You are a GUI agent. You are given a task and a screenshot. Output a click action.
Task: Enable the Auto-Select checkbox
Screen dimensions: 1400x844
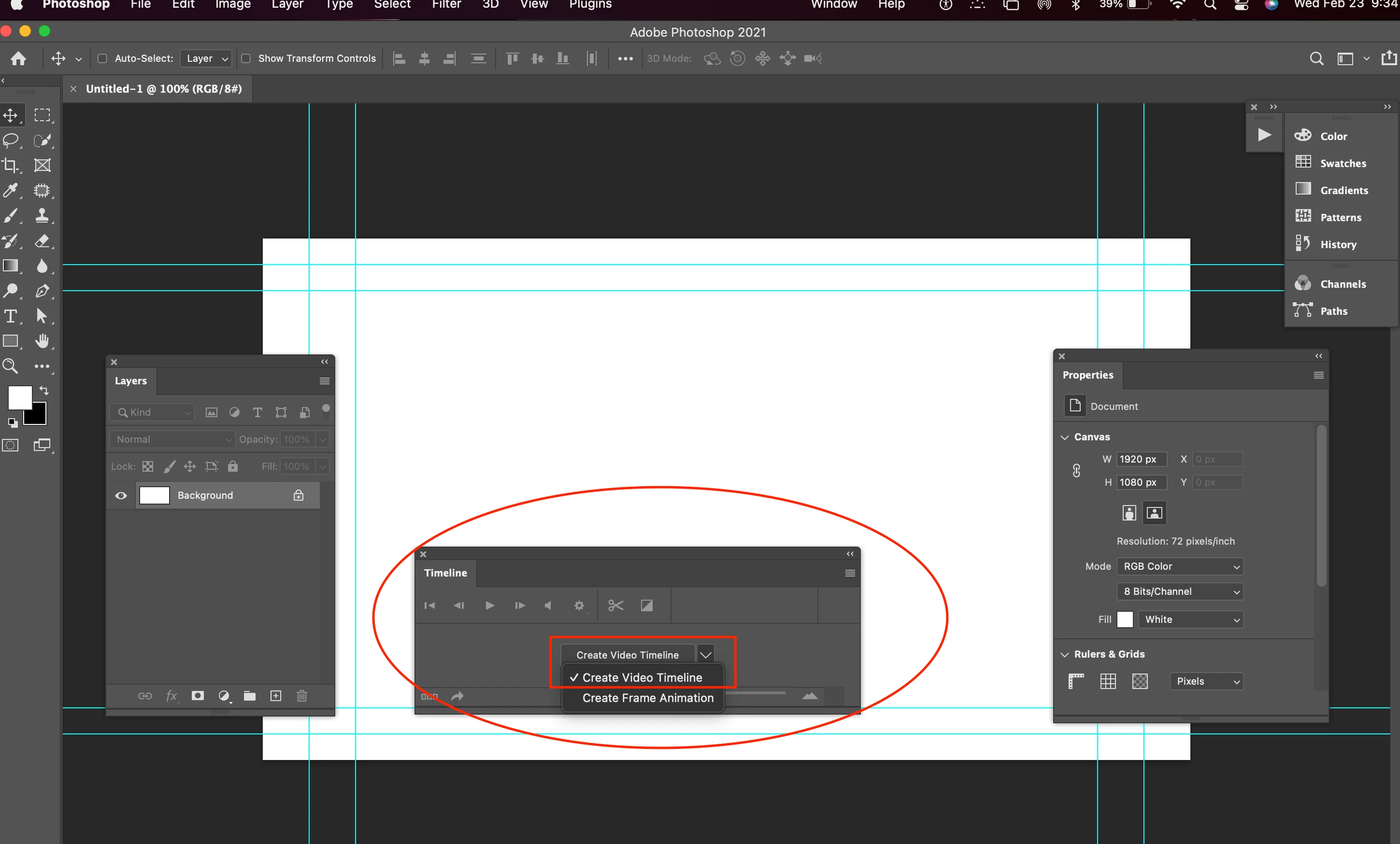pos(103,58)
